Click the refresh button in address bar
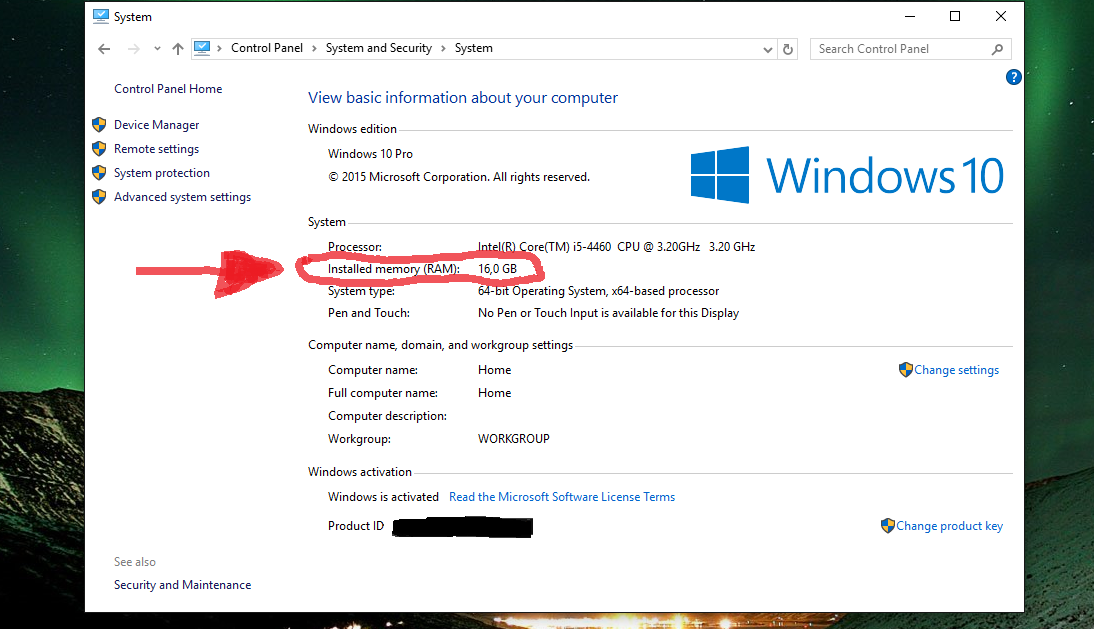The width and height of the screenshot is (1094, 629). [788, 49]
